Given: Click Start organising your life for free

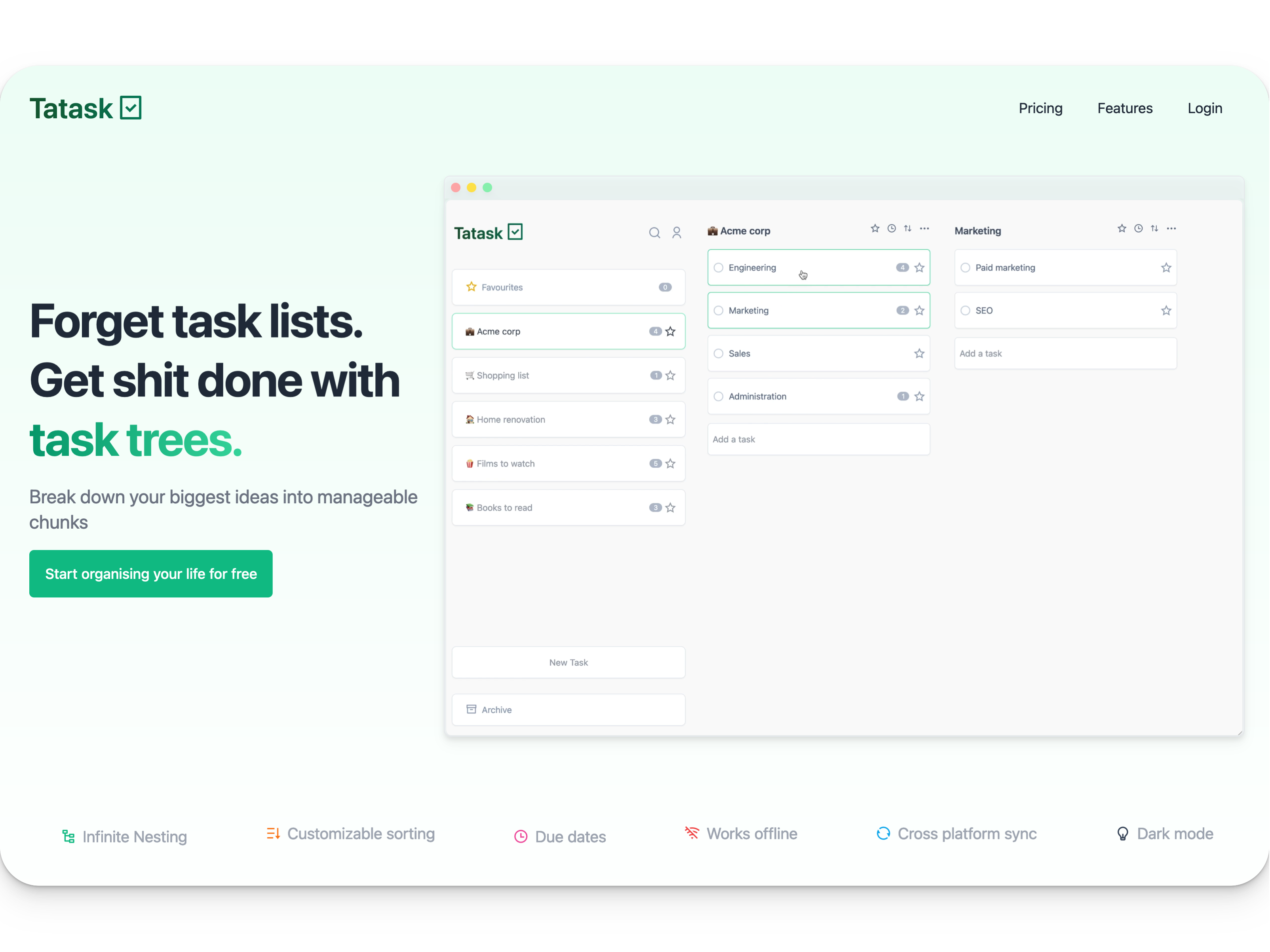Looking at the screenshot, I should (x=150, y=573).
